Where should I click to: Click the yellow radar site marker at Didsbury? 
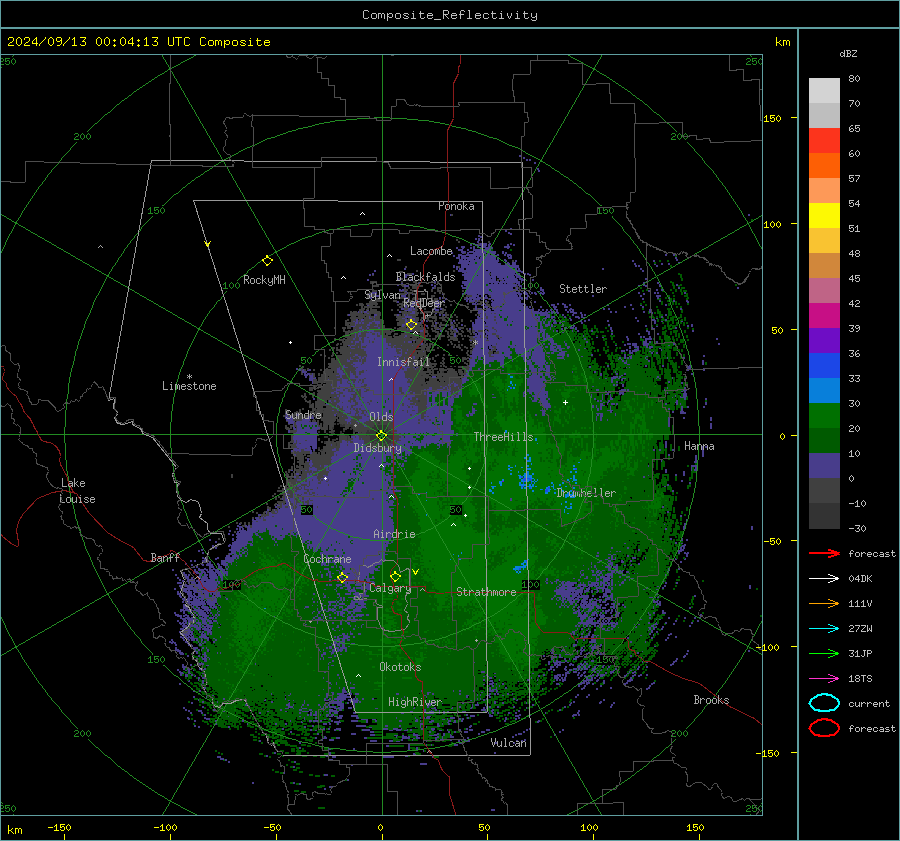382,435
